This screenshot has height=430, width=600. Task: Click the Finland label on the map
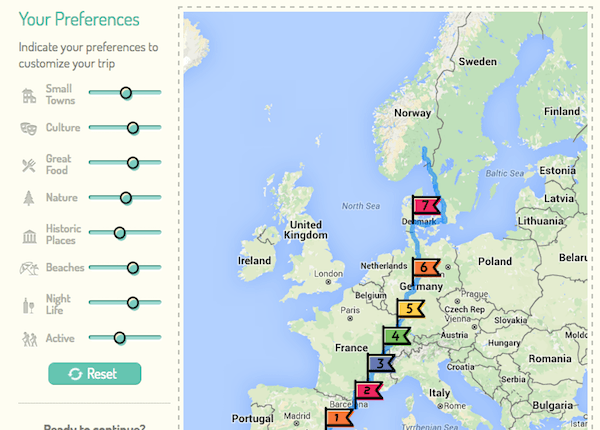click(562, 112)
